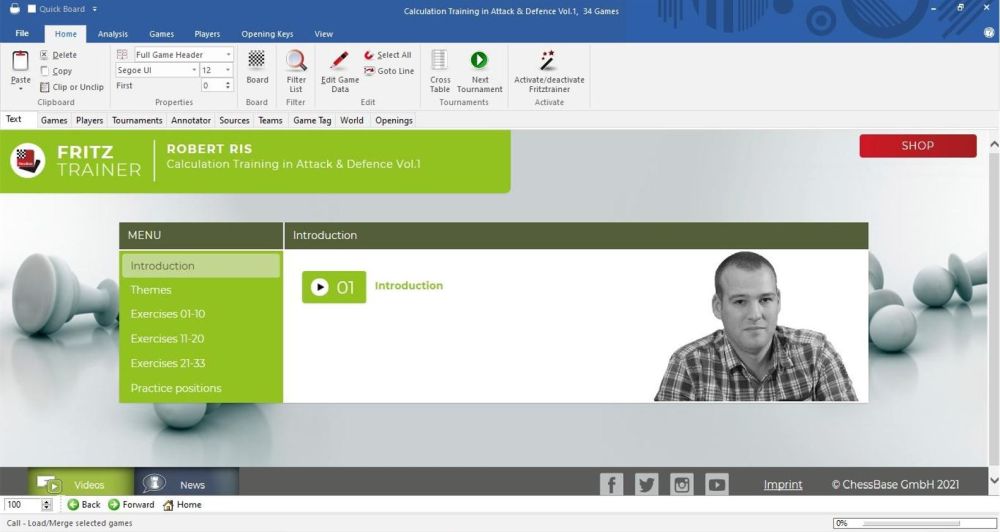Click the Introduction video title link
1000x532 pixels.
pos(409,285)
